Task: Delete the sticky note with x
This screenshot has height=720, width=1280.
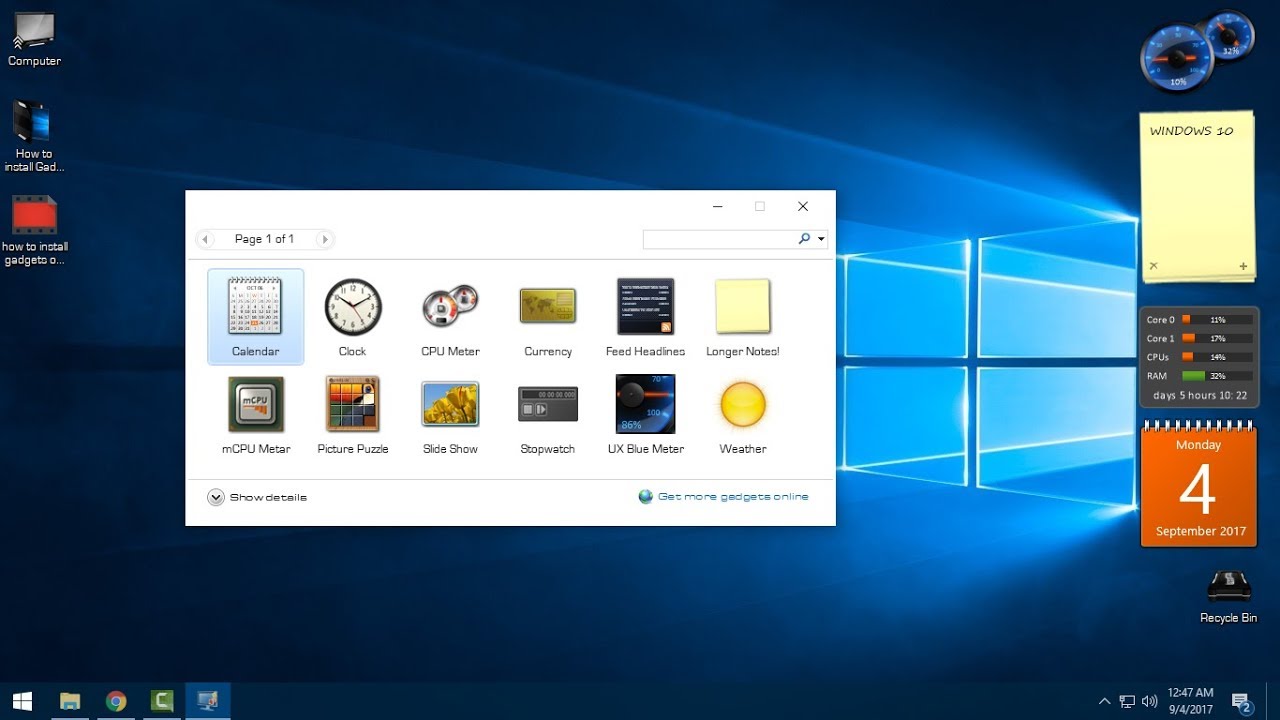Action: click(1153, 266)
